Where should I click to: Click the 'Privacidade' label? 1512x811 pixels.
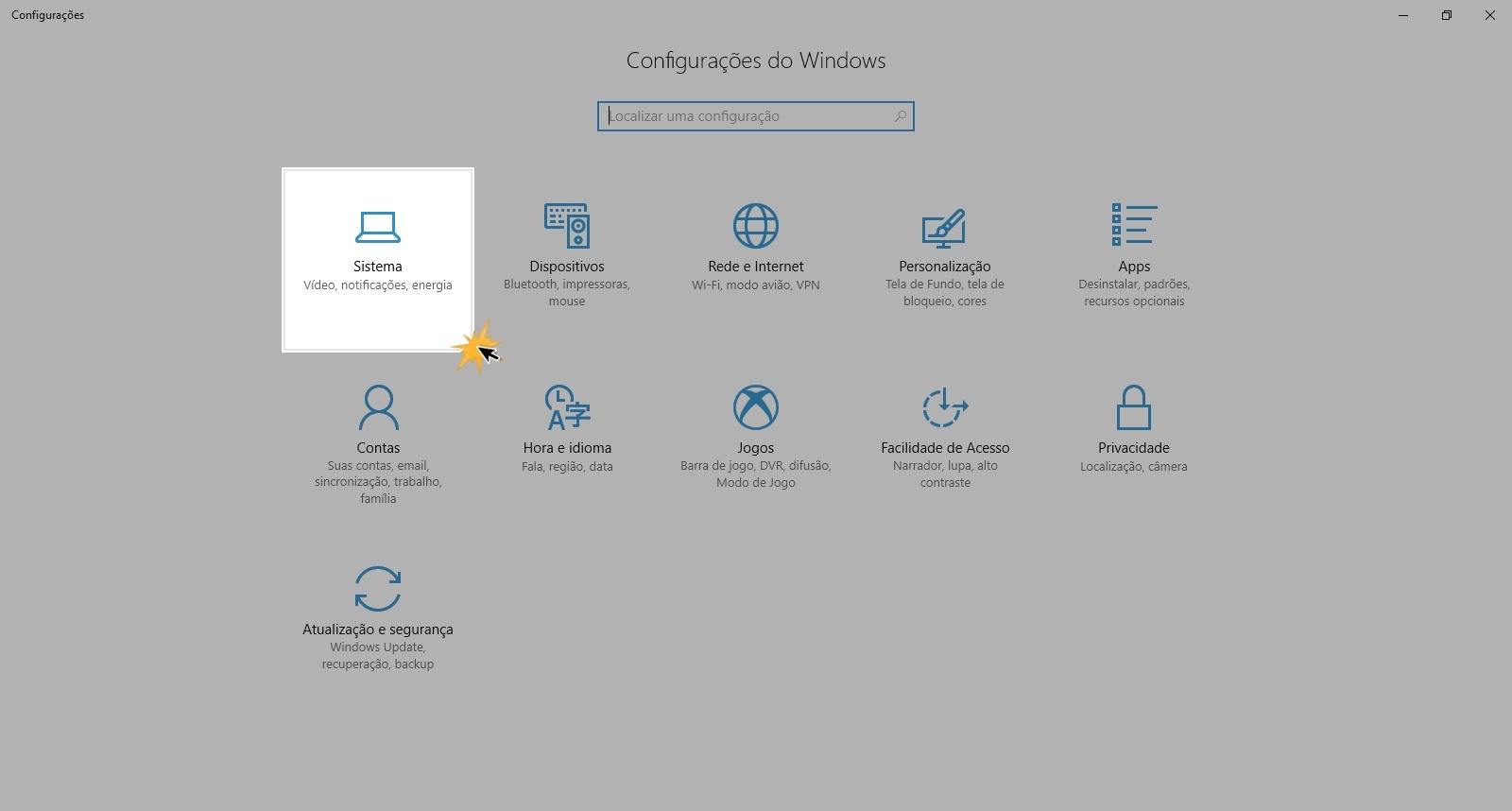(1134, 448)
